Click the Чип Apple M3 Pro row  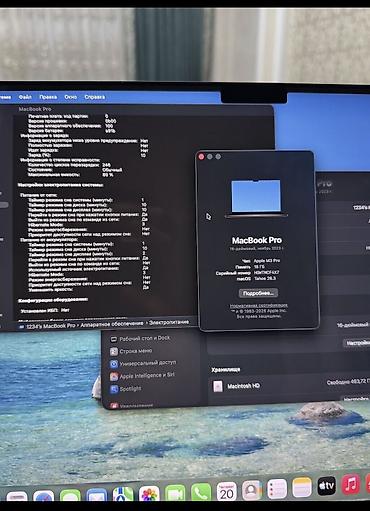tap(261, 261)
